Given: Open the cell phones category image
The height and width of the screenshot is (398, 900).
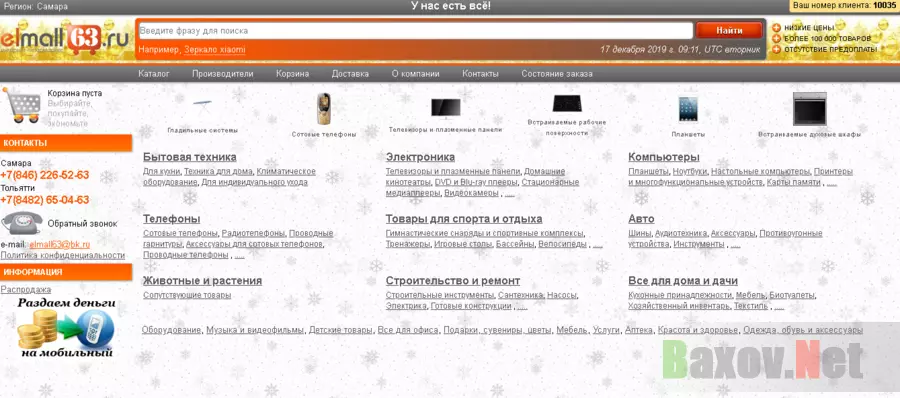Looking at the screenshot, I should 324,109.
